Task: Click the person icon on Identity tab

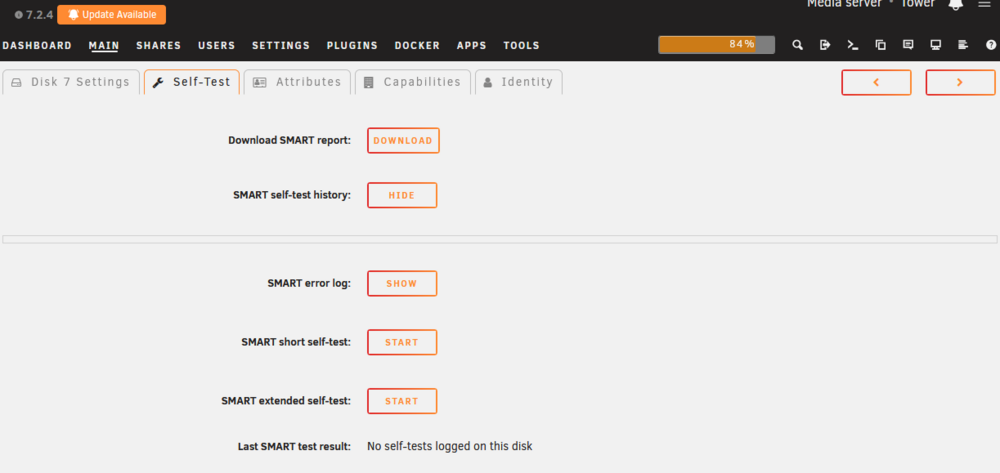Action: (x=488, y=82)
